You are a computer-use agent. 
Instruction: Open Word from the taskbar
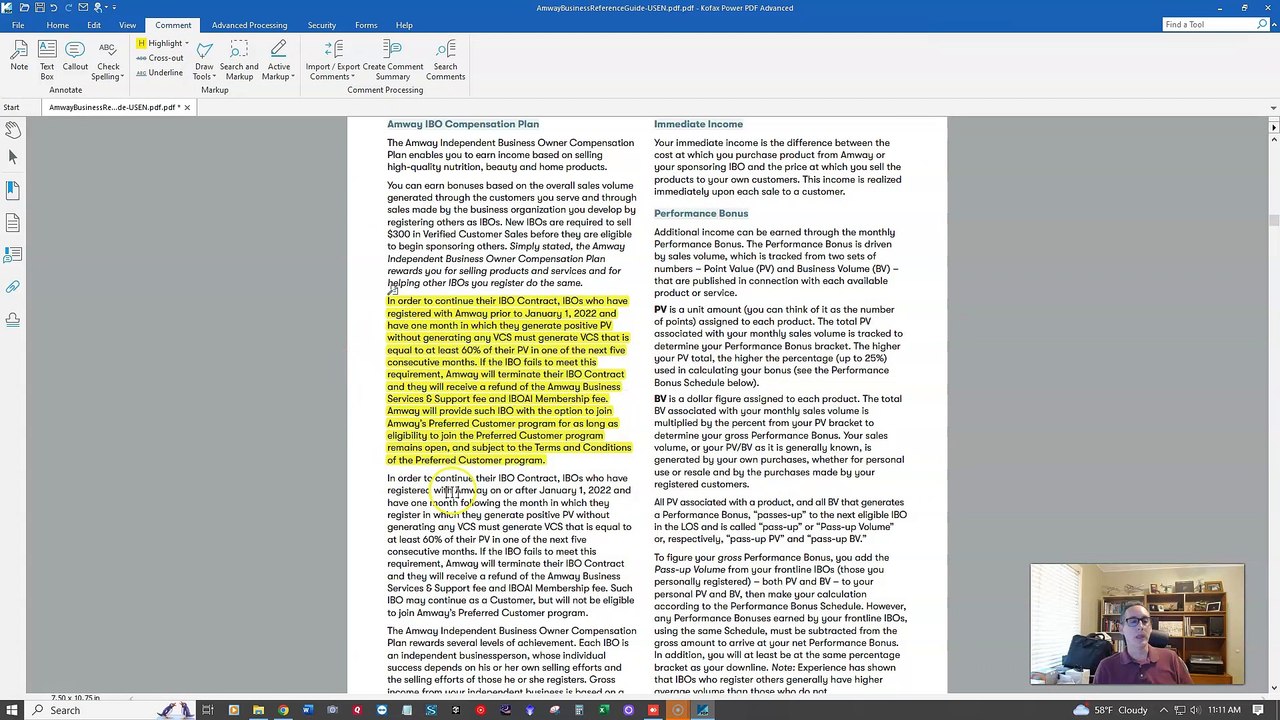(x=307, y=710)
